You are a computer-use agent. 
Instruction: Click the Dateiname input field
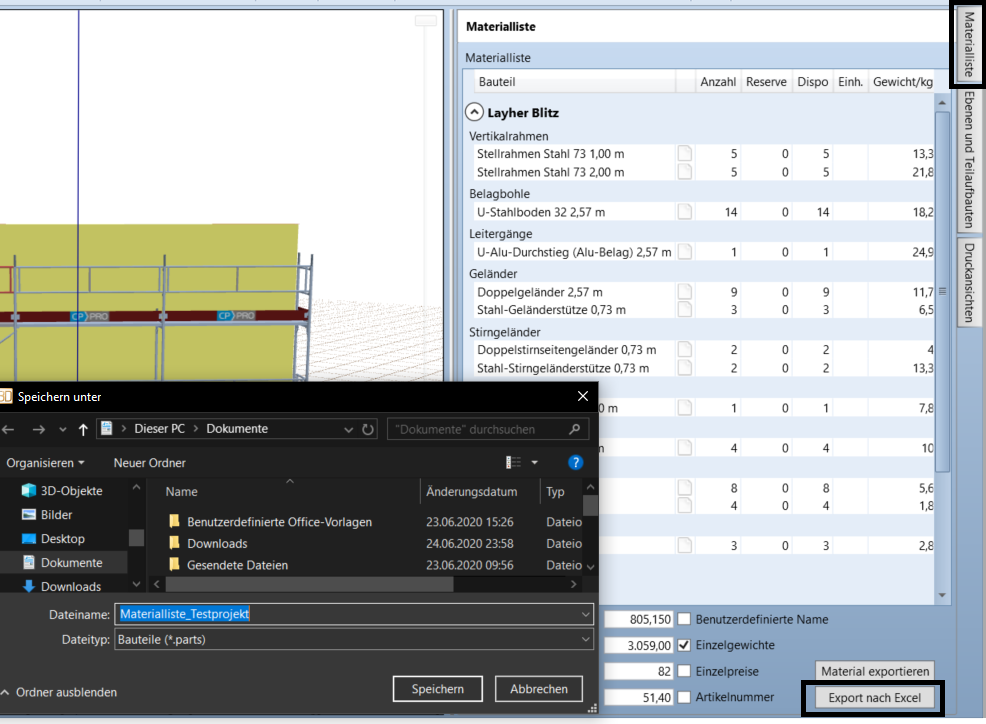353,614
